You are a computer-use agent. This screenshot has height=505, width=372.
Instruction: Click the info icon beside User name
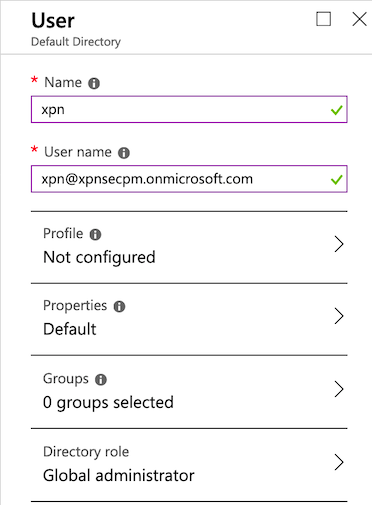coord(124,153)
